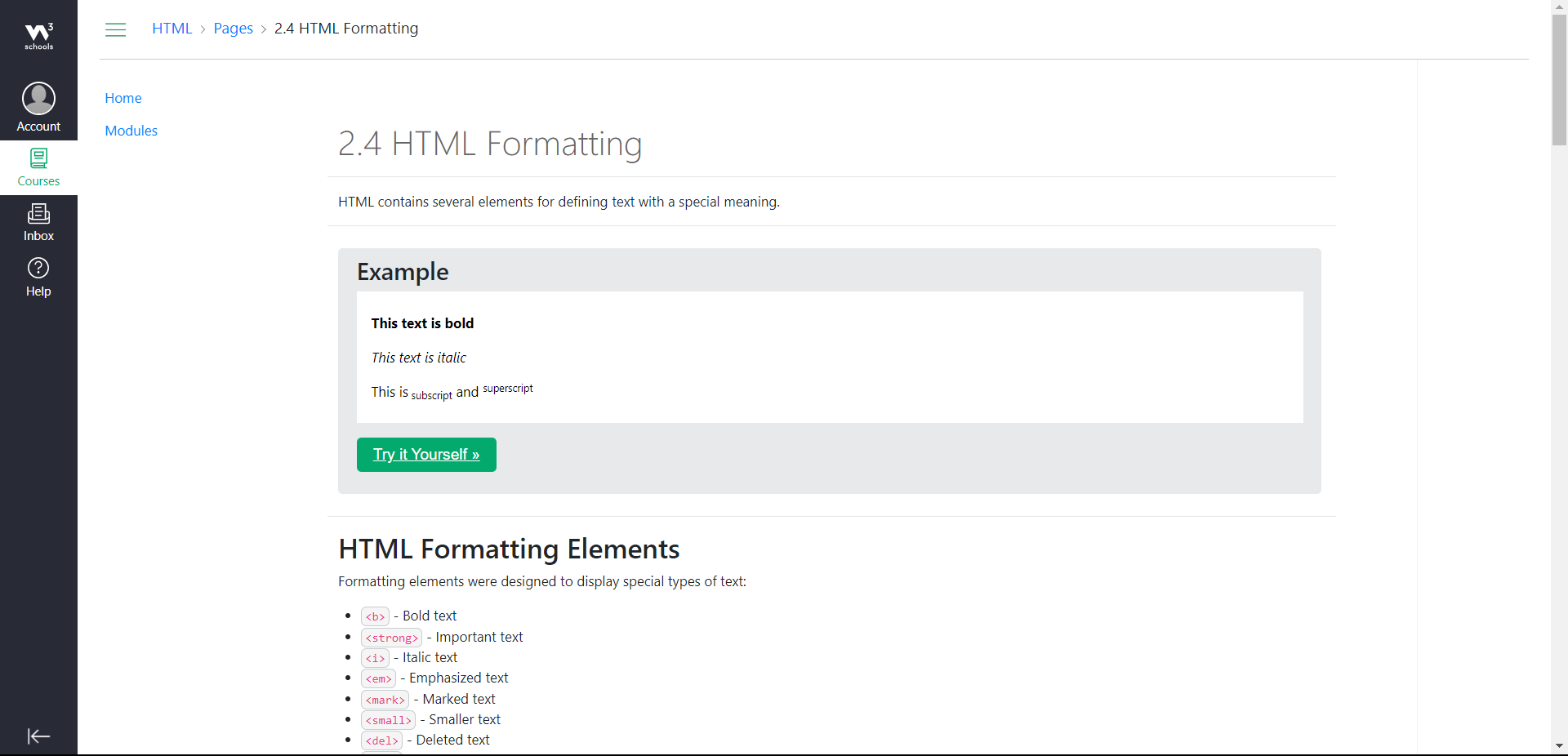
Task: Toggle course navigation with the menu button
Action: click(115, 29)
